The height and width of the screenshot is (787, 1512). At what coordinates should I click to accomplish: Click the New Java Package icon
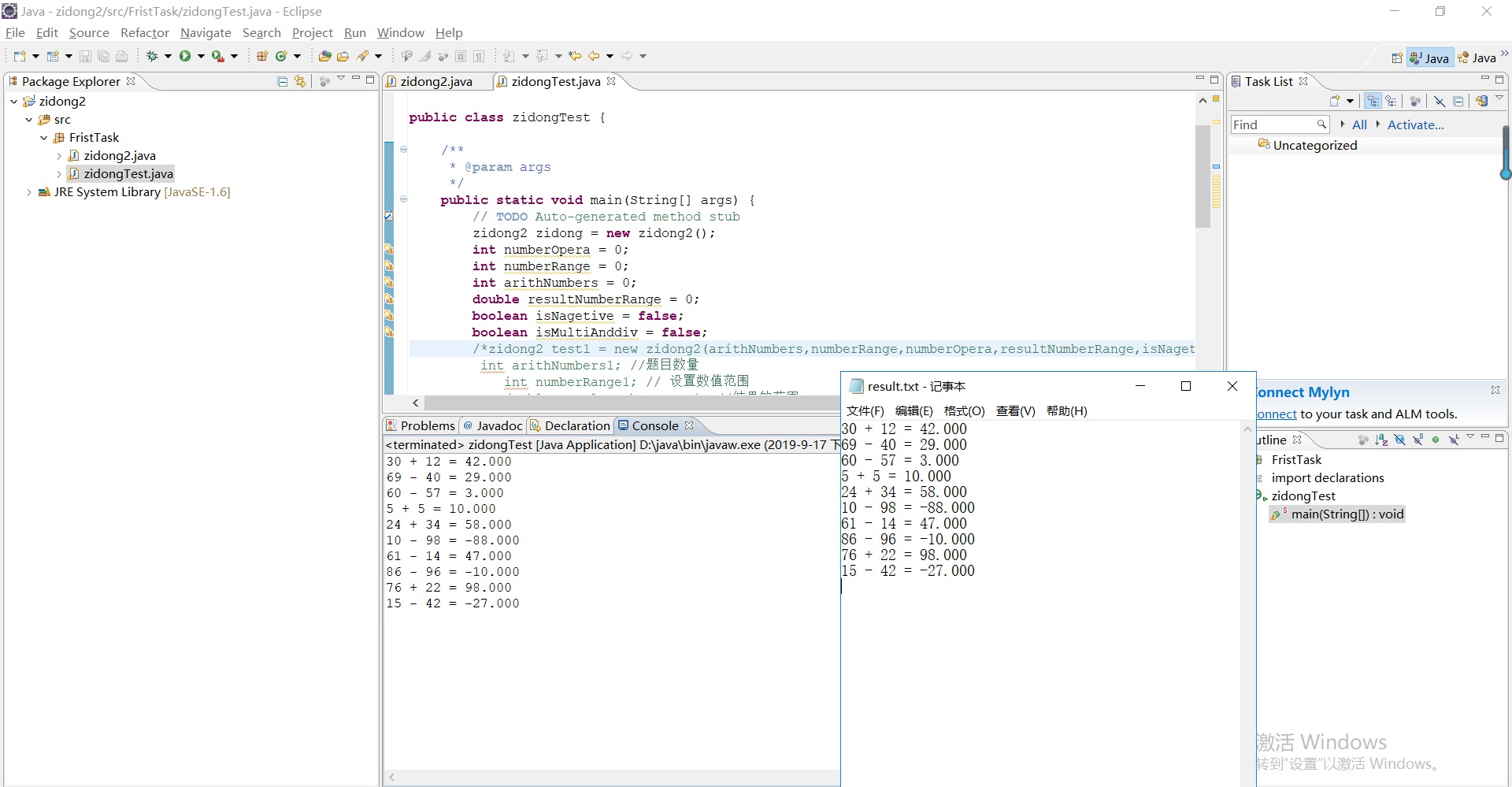pyautogui.click(x=262, y=56)
